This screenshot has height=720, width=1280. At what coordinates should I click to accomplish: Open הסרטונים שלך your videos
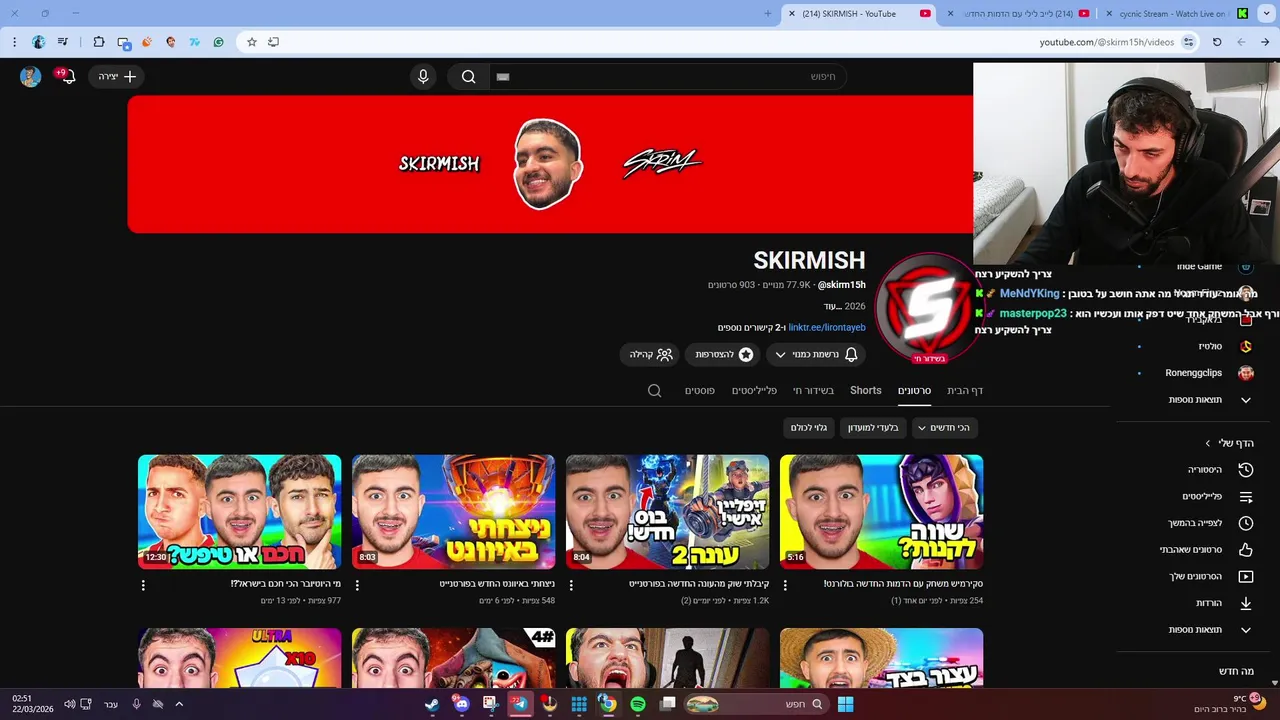click(1210, 577)
